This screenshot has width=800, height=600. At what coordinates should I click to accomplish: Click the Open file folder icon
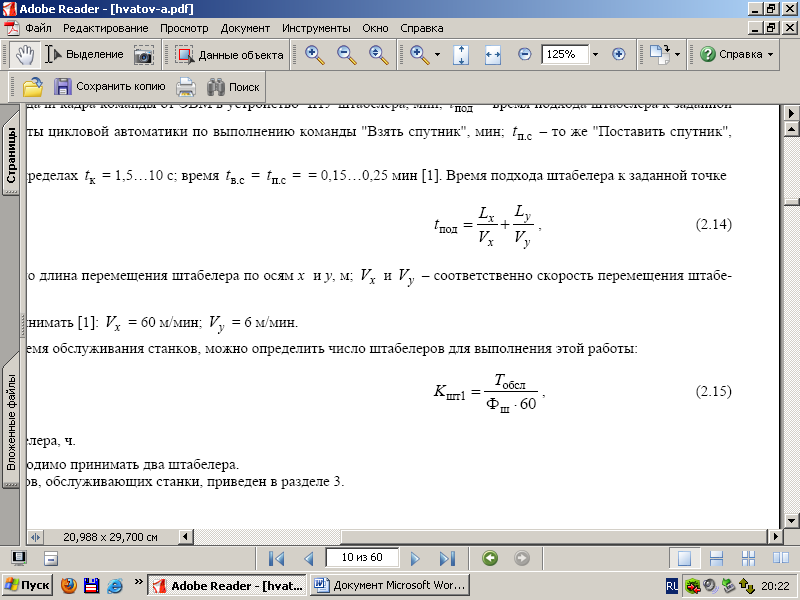[33, 87]
